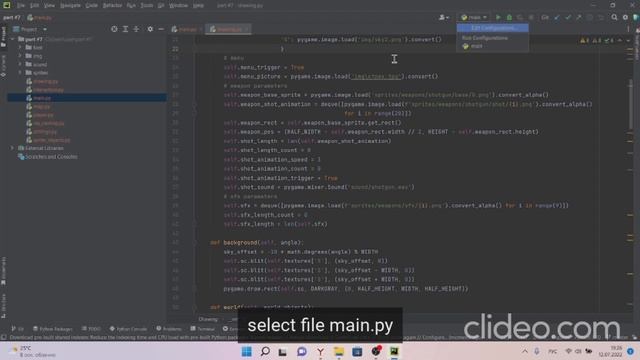Select drawing.py in project tree
Image resolution: width=640 pixels, height=360 pixels.
coord(42,81)
